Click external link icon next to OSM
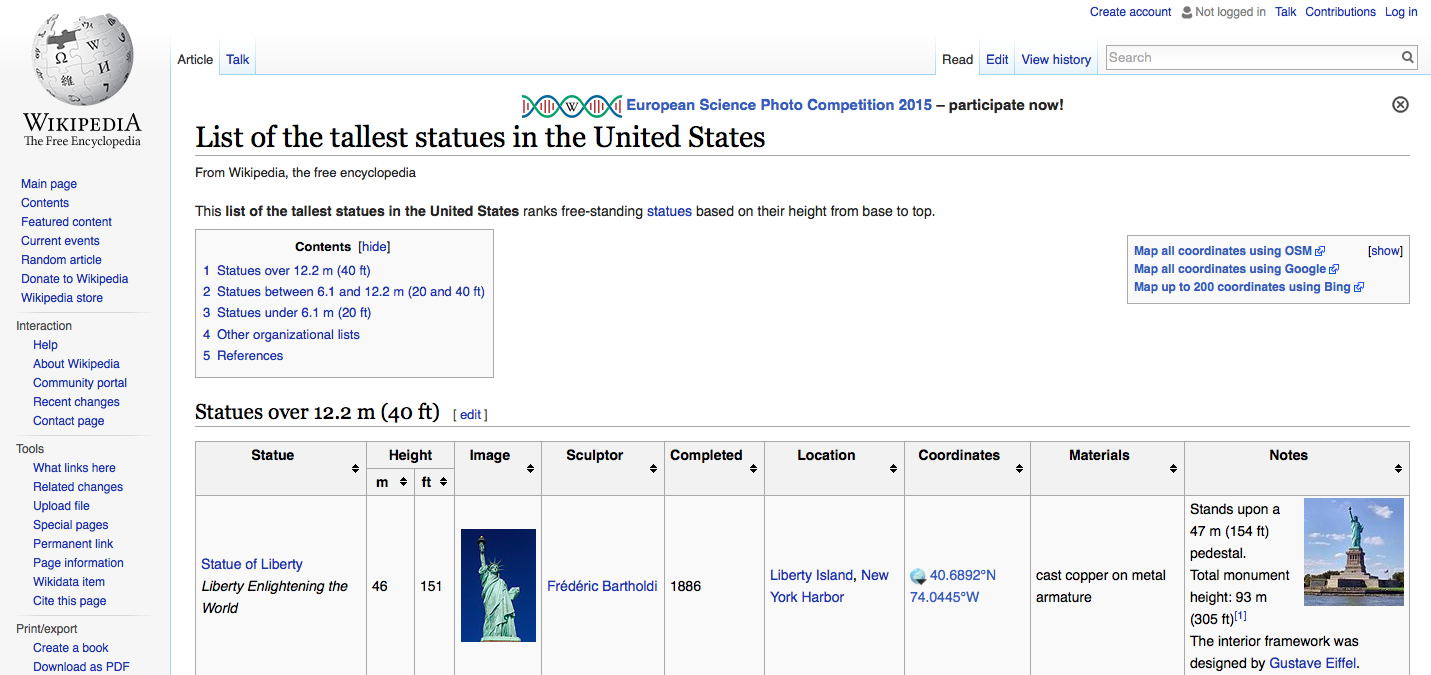1431x675 pixels. pos(1320,251)
